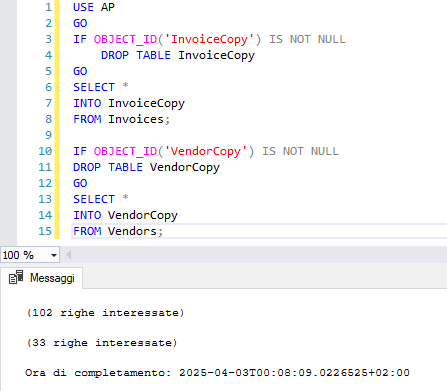The height and width of the screenshot is (391, 447).
Task: Click 'FROM Invoices;' text
Action: point(121,119)
